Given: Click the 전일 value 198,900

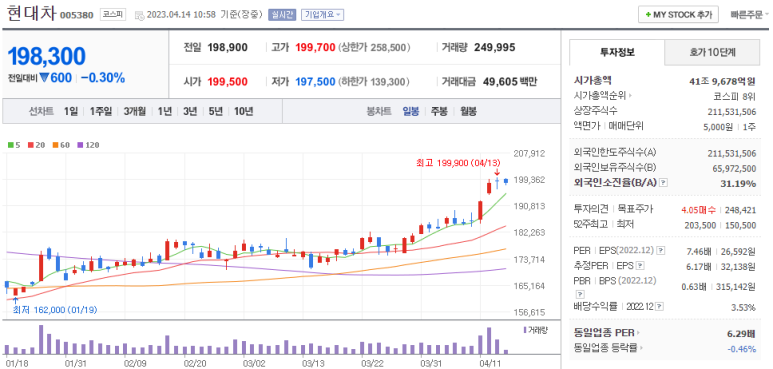Looking at the screenshot, I should coord(227,47).
